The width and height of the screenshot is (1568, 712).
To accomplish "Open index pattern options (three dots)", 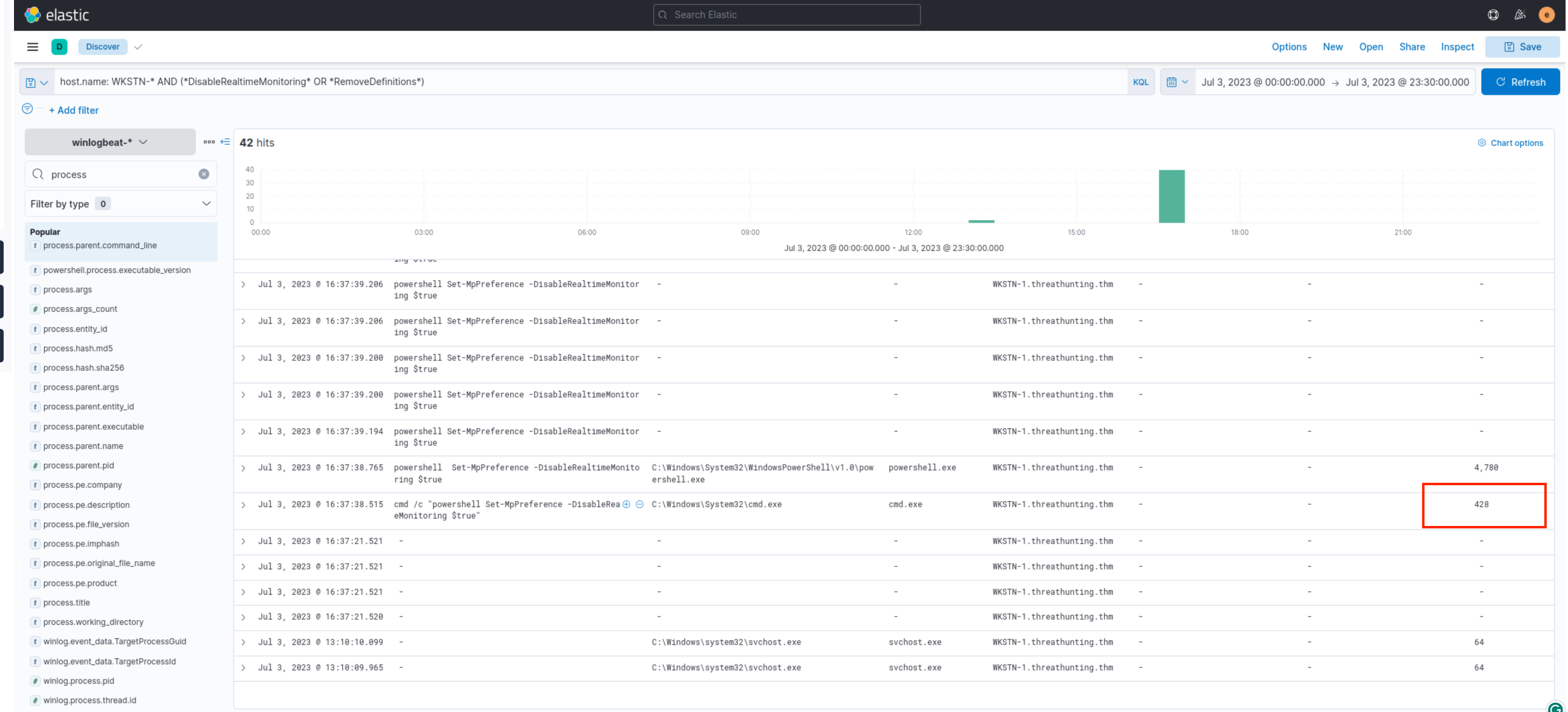I will point(209,142).
